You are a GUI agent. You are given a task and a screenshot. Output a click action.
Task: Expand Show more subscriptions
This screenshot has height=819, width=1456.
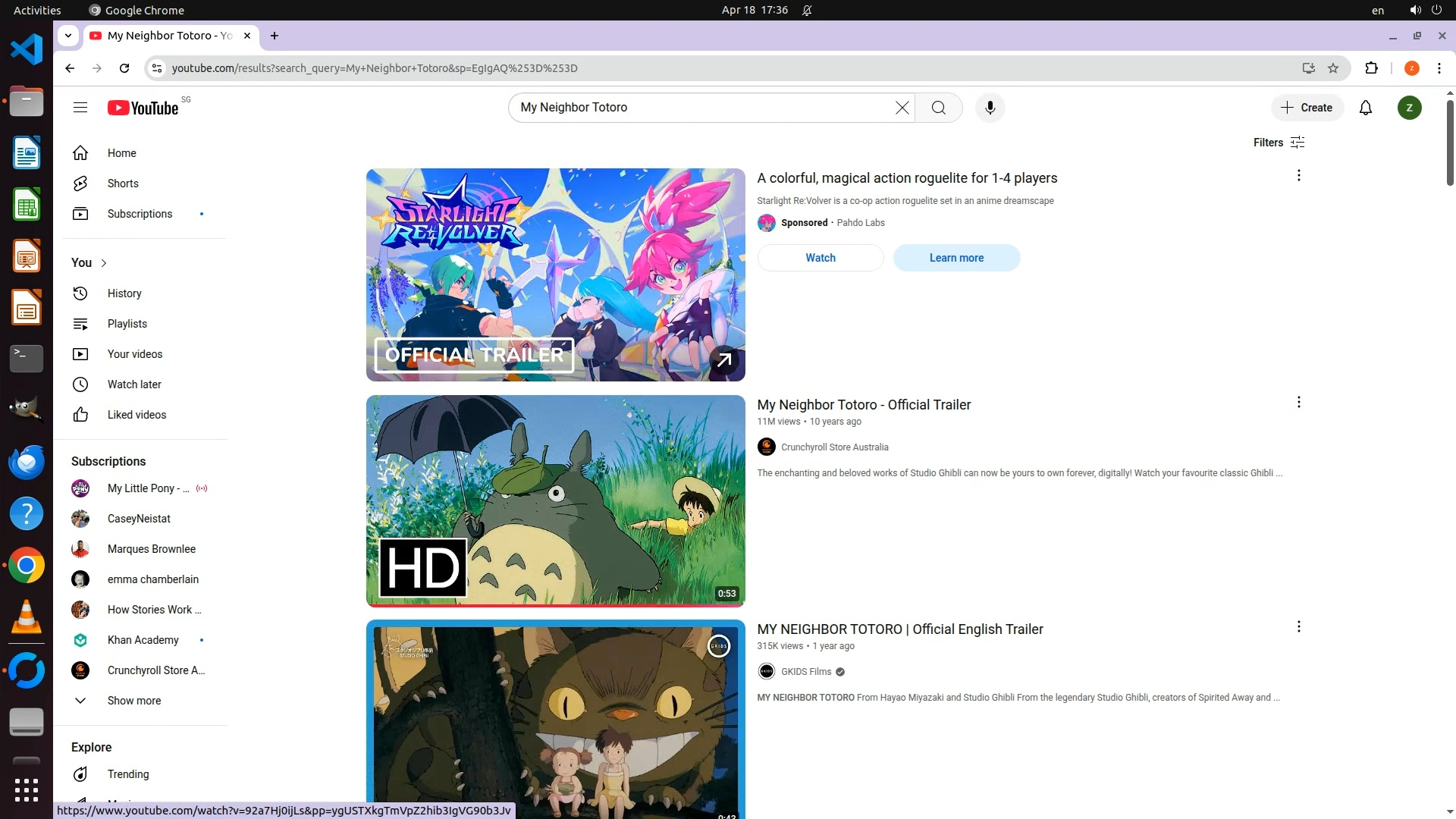[x=133, y=701]
